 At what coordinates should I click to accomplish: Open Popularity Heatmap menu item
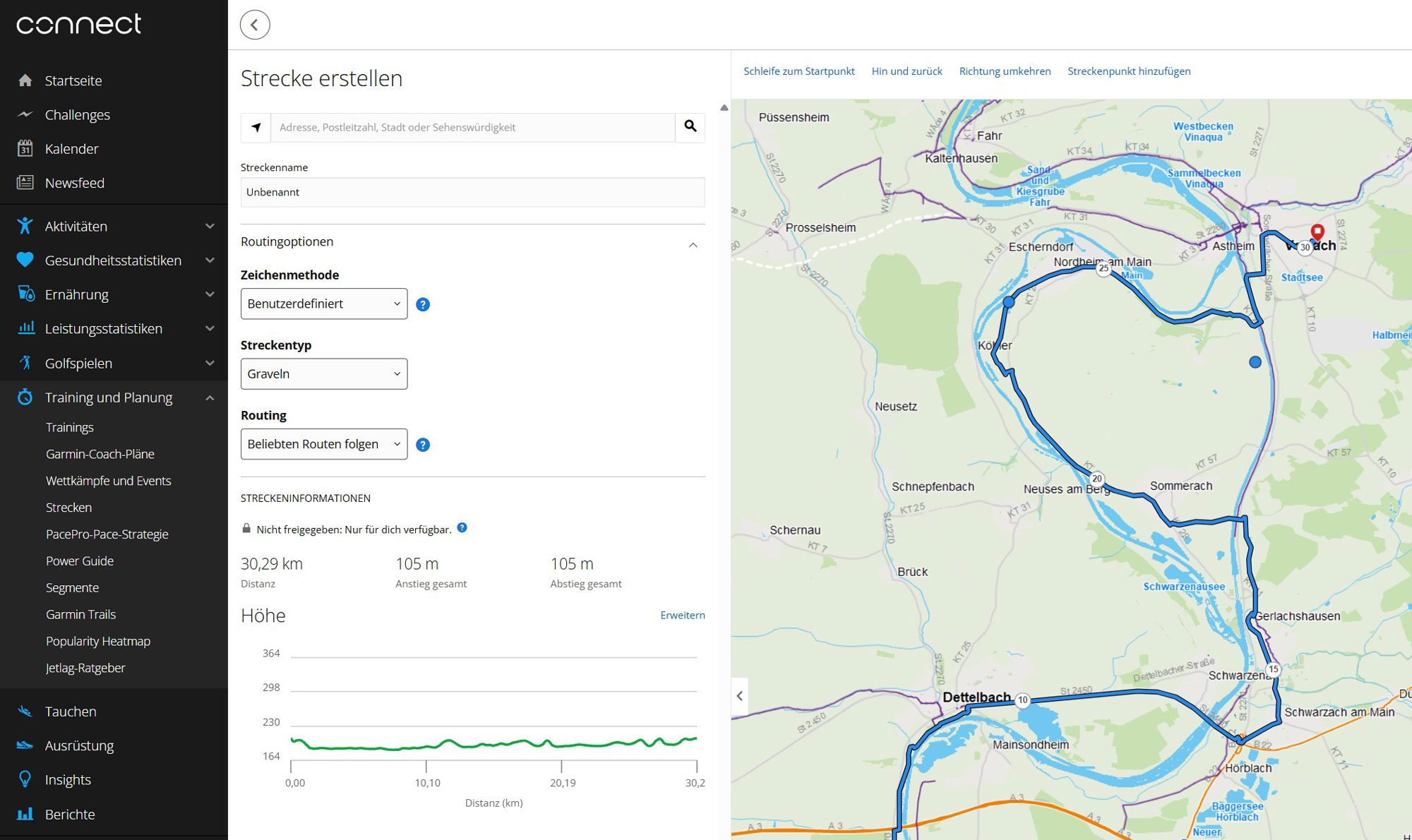point(98,641)
